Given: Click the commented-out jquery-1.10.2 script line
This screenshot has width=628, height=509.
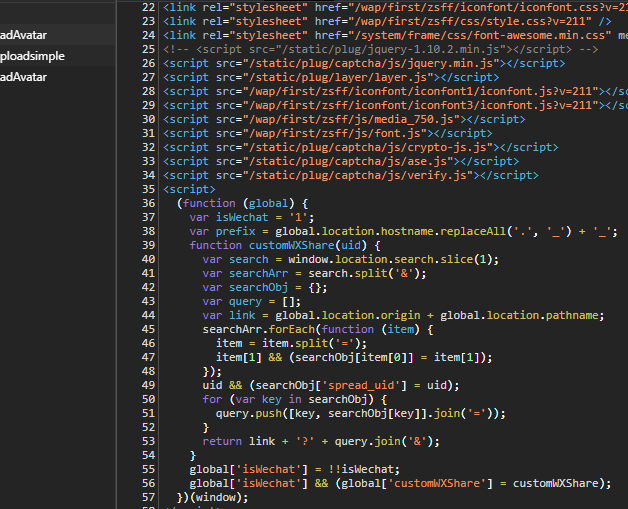Looking at the screenshot, I should (380, 49).
